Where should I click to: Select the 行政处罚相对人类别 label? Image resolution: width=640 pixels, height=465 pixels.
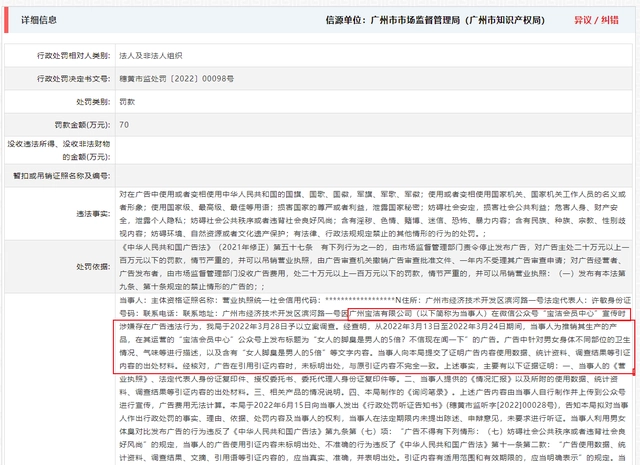[73, 56]
